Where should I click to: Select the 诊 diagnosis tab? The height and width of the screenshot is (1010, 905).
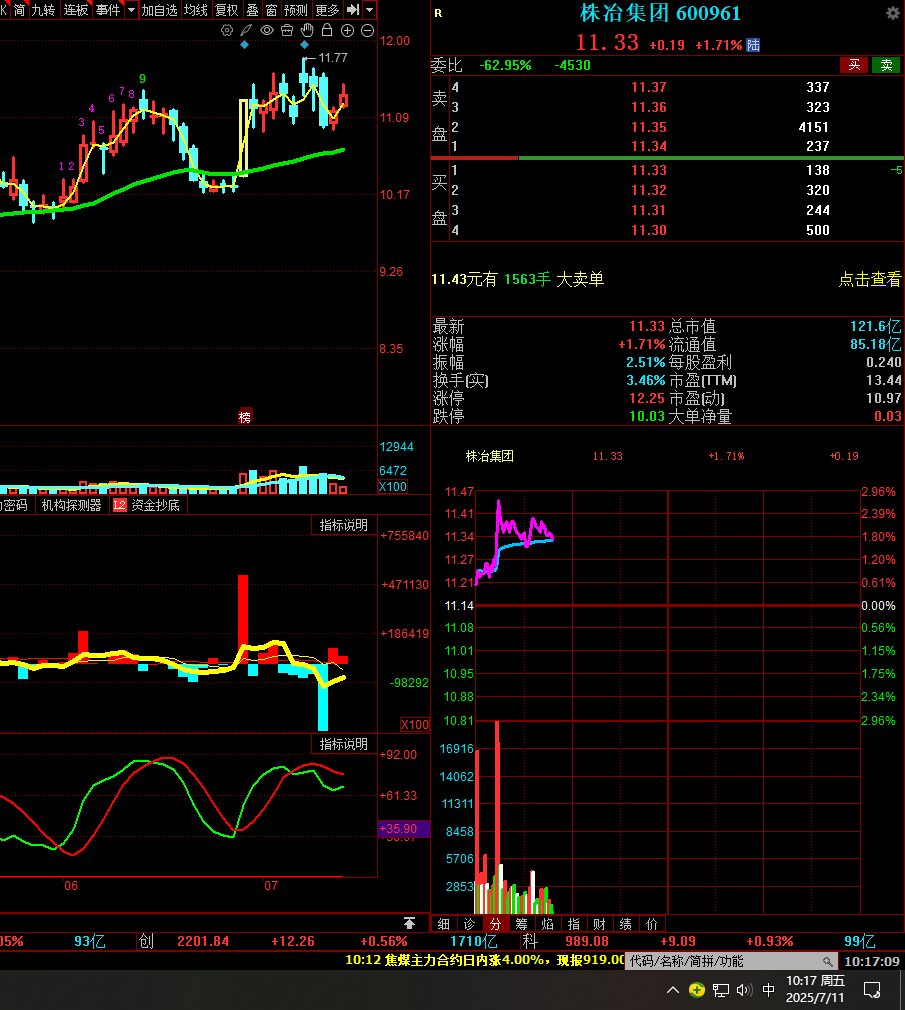click(470, 924)
